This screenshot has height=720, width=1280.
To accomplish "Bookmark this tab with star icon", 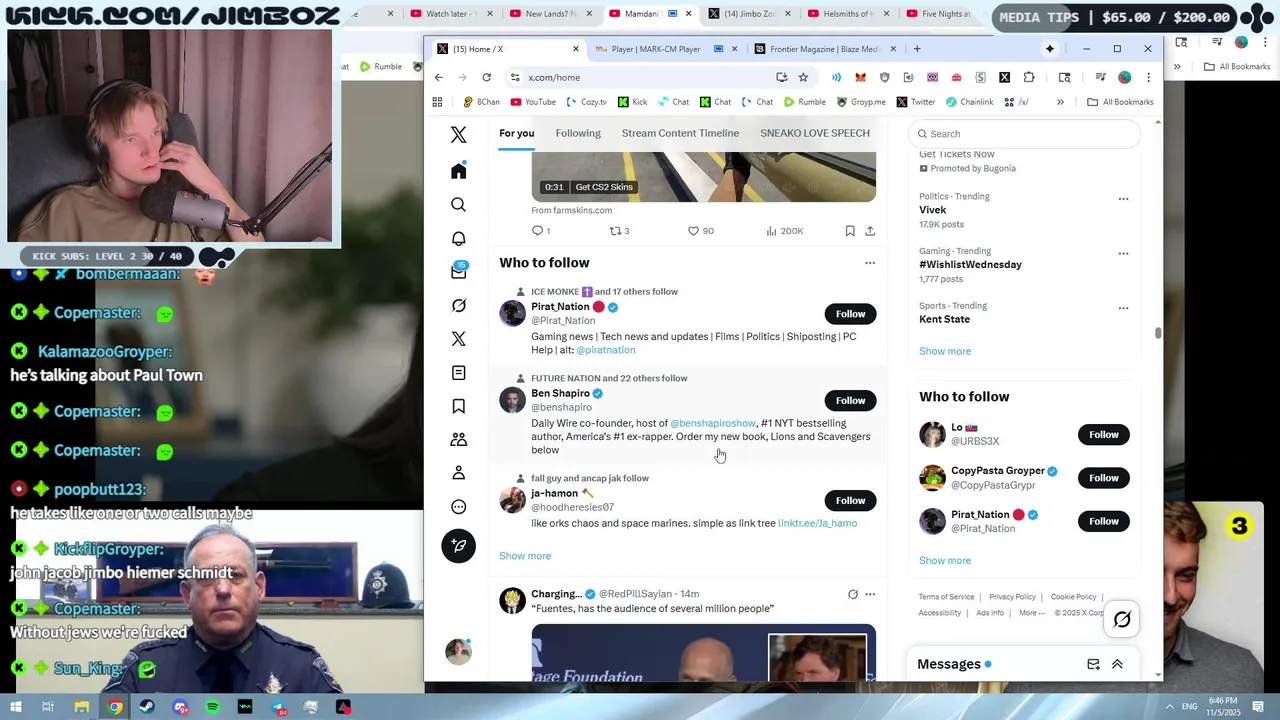I will 803,77.
